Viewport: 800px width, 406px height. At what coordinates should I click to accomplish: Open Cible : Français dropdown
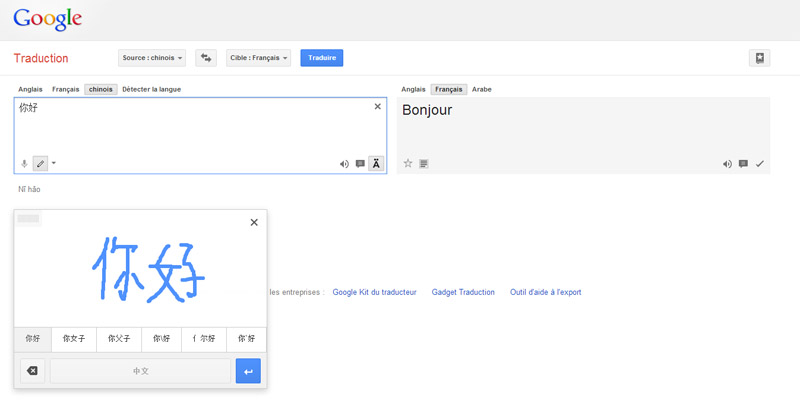pos(259,58)
